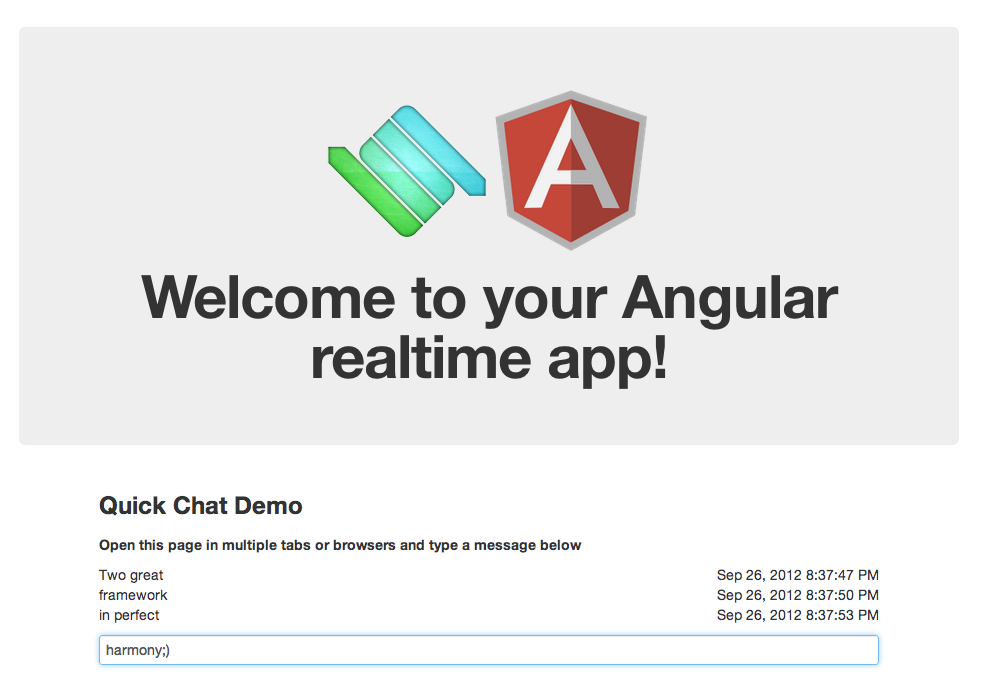Click the timestamp "Sep 26, 2012 8:37:47 PM"
Image resolution: width=983 pixels, height=696 pixels.
pyautogui.click(x=797, y=575)
